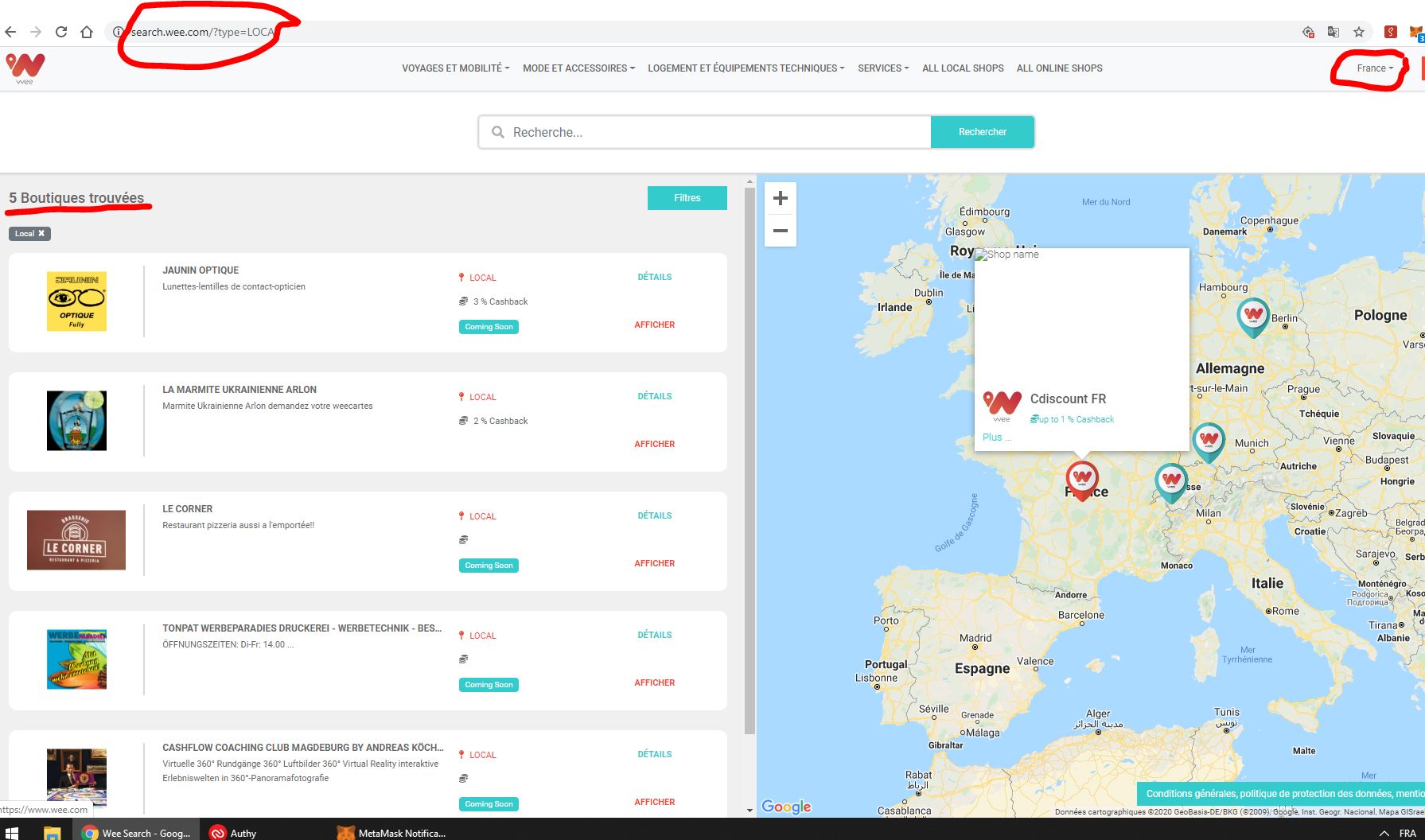
Task: Click the browser address bar URL
Action: tap(202, 32)
